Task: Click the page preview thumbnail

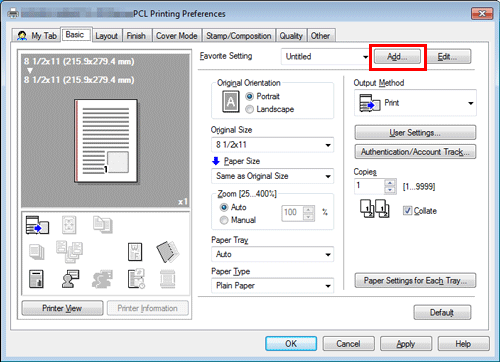Action: 106,141
